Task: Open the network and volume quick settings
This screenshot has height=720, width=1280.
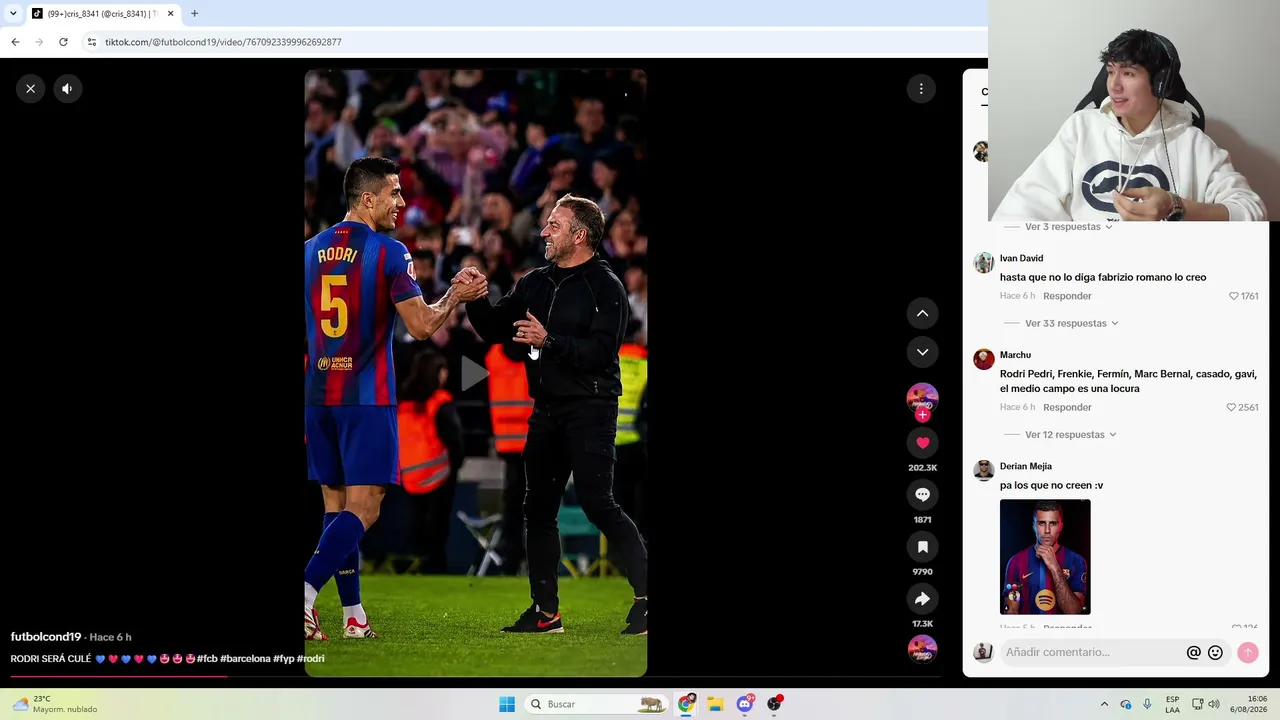Action: [1206, 704]
